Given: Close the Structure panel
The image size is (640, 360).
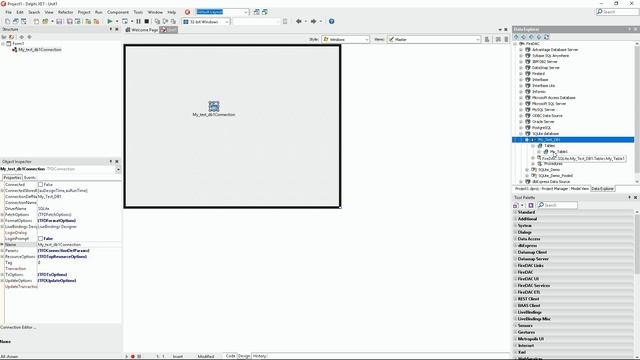Looking at the screenshot, I should [x=117, y=29].
